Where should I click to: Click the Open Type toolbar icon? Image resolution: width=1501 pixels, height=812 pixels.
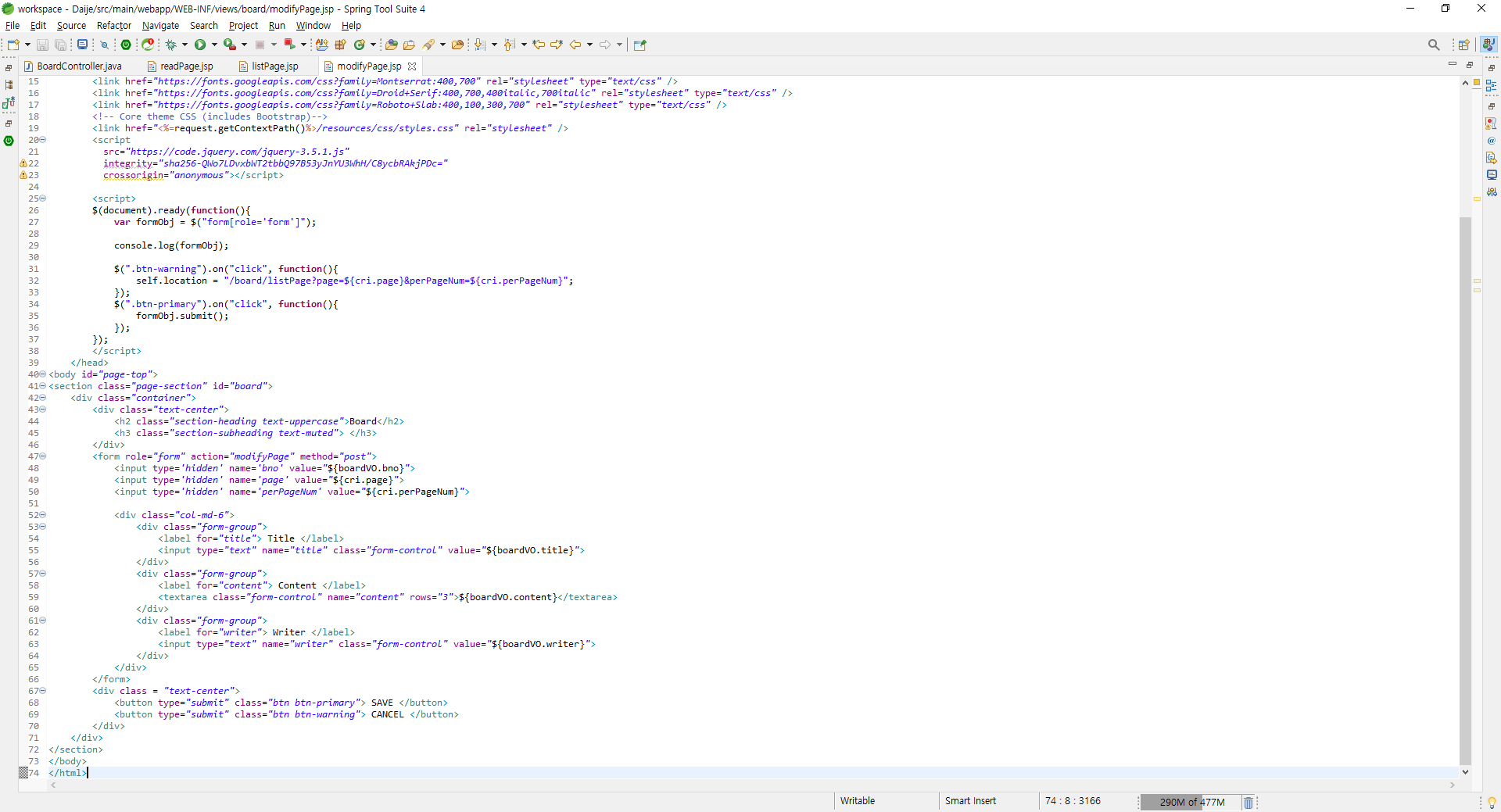[392, 45]
